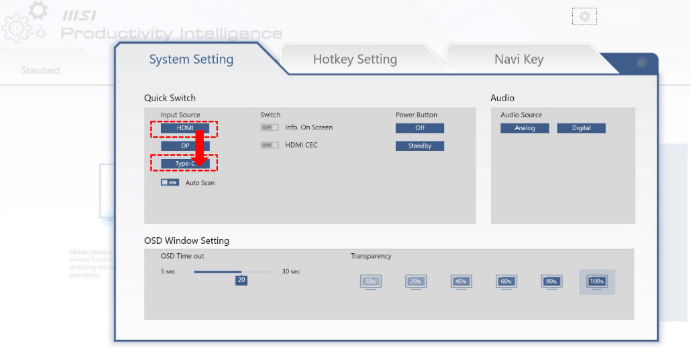690x362 pixels.
Task: Close the settings dialog with the corner button
Action: coord(642,62)
